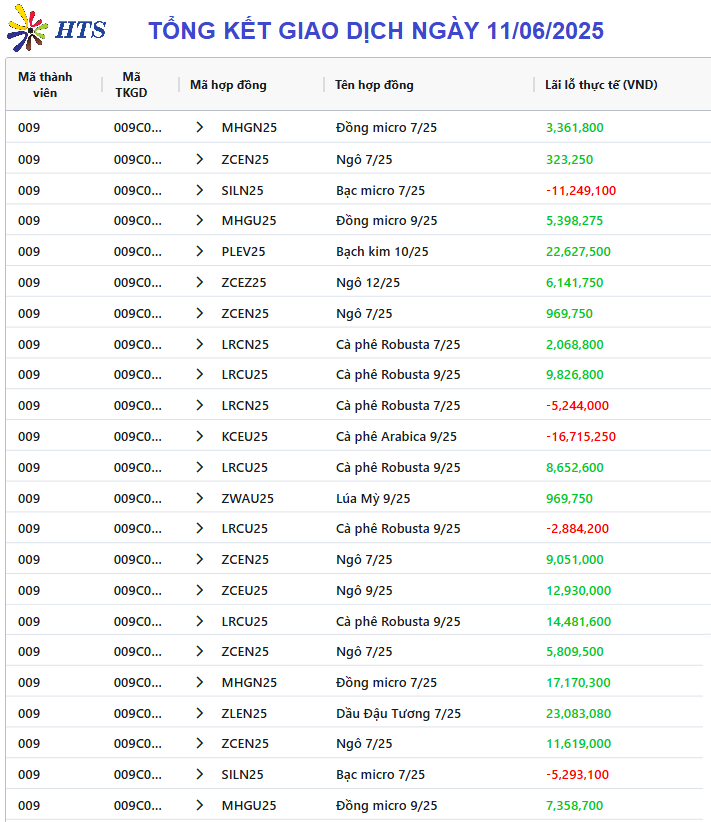Click the Tên hợp đồng column header

coord(374,84)
